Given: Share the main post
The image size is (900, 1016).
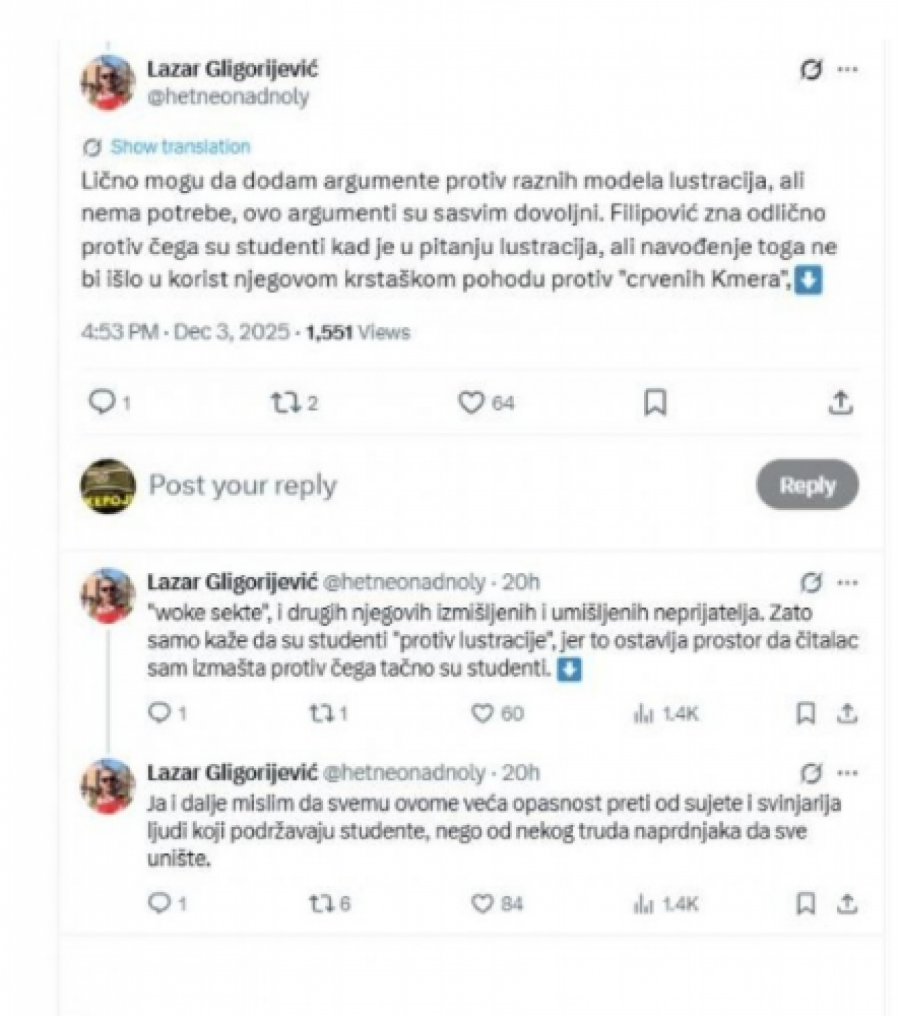Looking at the screenshot, I should coord(842,402).
